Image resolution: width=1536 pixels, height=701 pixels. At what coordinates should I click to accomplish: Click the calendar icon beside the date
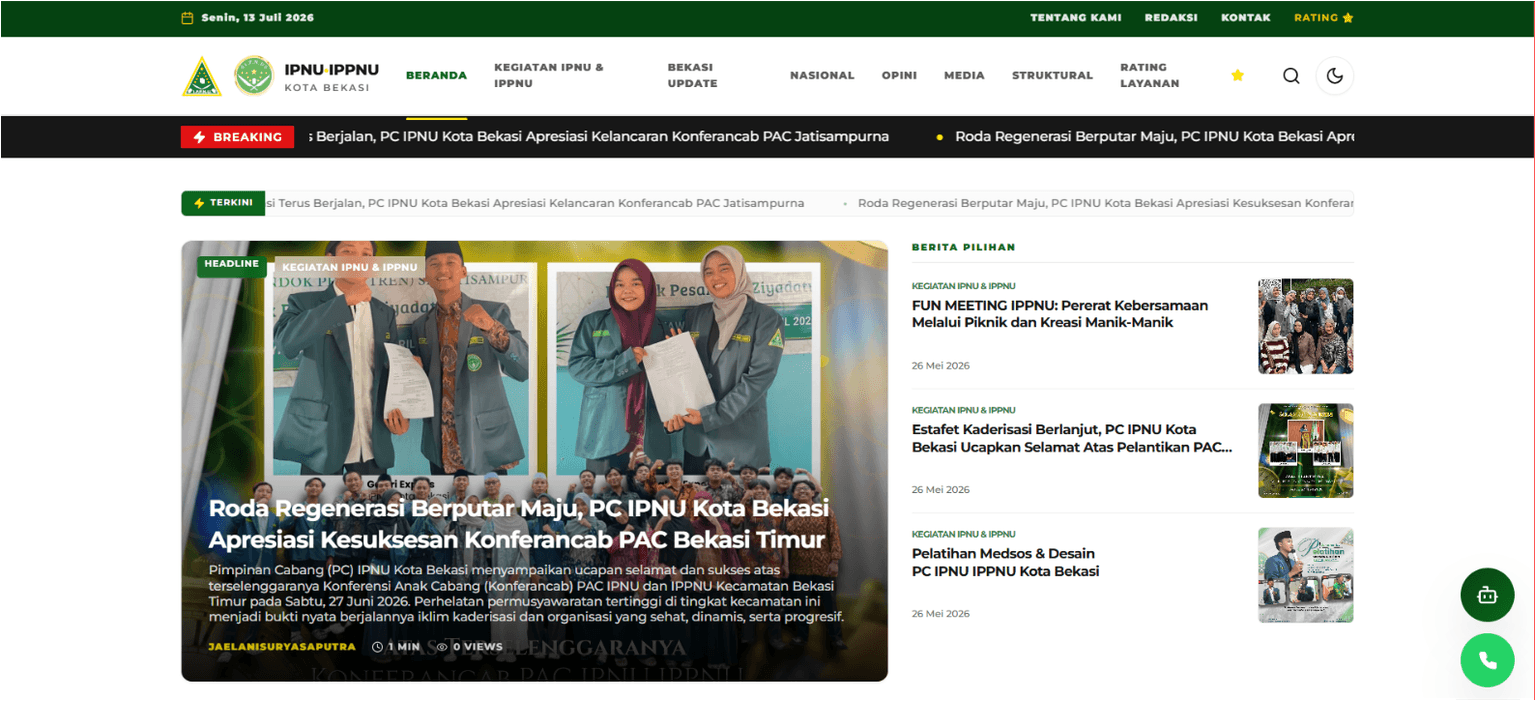pyautogui.click(x=187, y=18)
